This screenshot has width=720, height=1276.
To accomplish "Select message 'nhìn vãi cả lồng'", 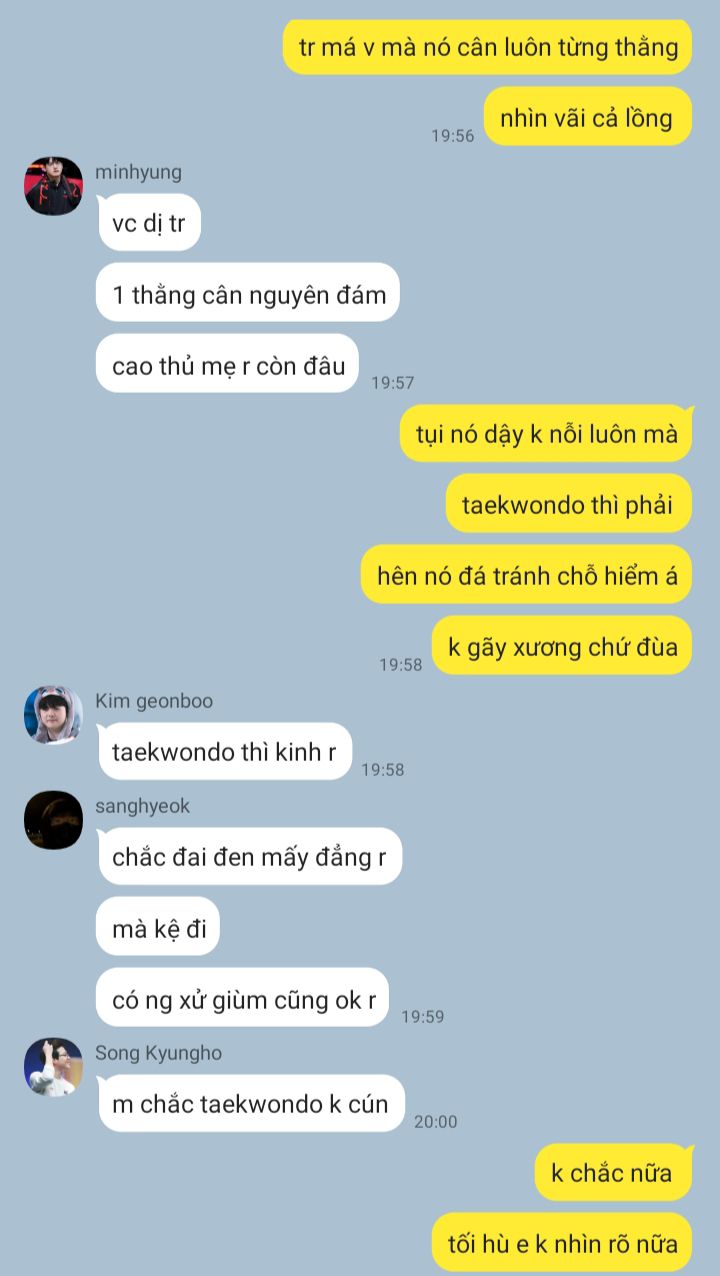I will 588,117.
